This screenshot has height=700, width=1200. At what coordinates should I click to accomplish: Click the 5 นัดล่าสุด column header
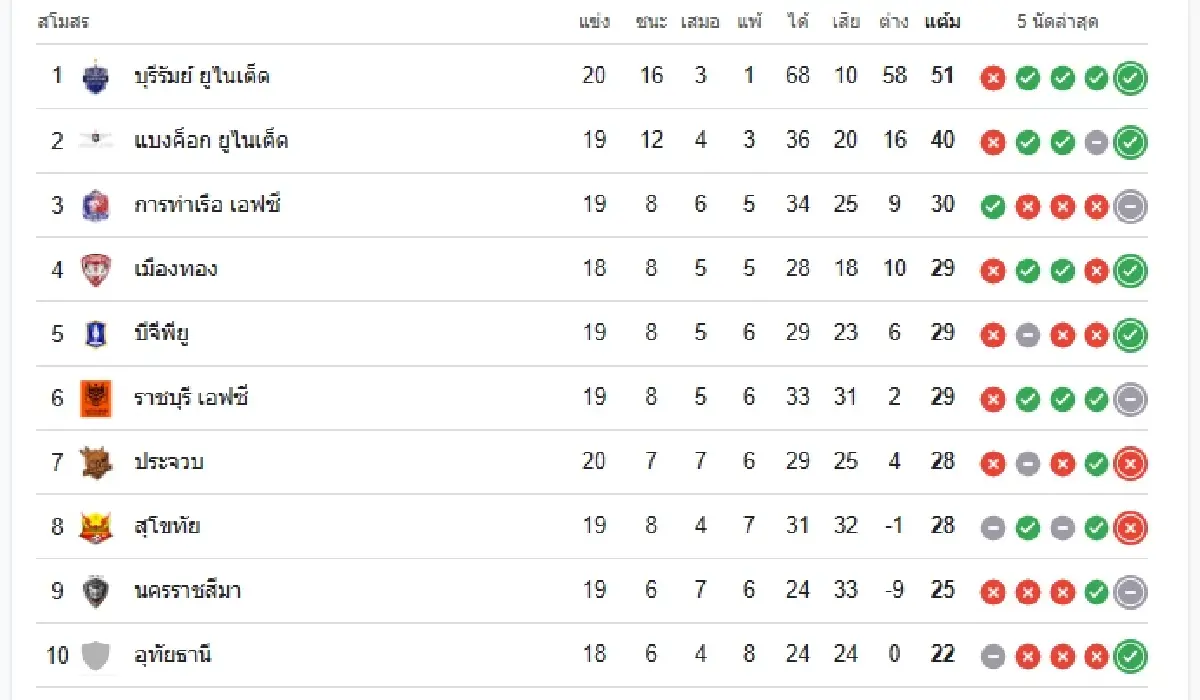coord(1058,22)
